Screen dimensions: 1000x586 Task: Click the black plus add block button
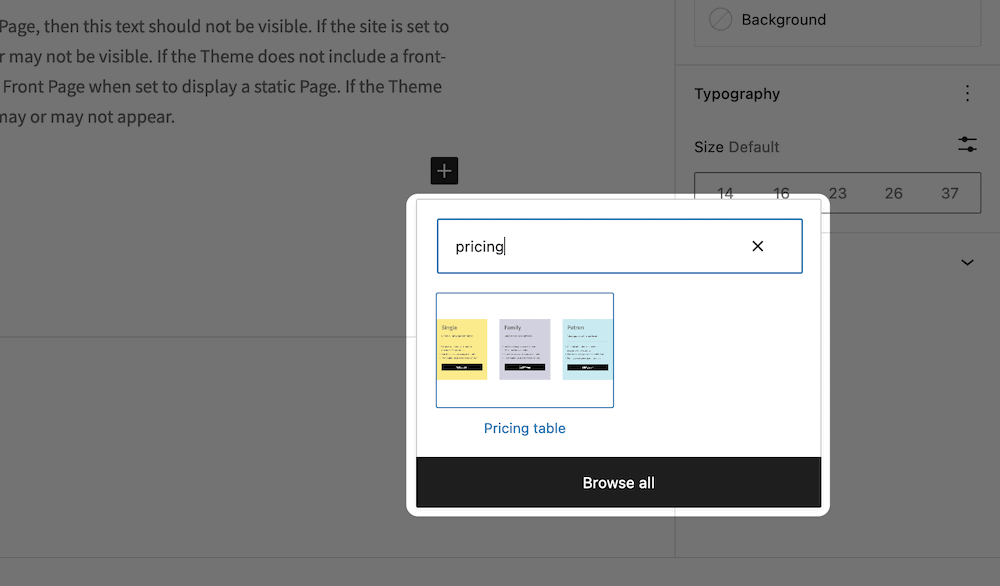(444, 171)
